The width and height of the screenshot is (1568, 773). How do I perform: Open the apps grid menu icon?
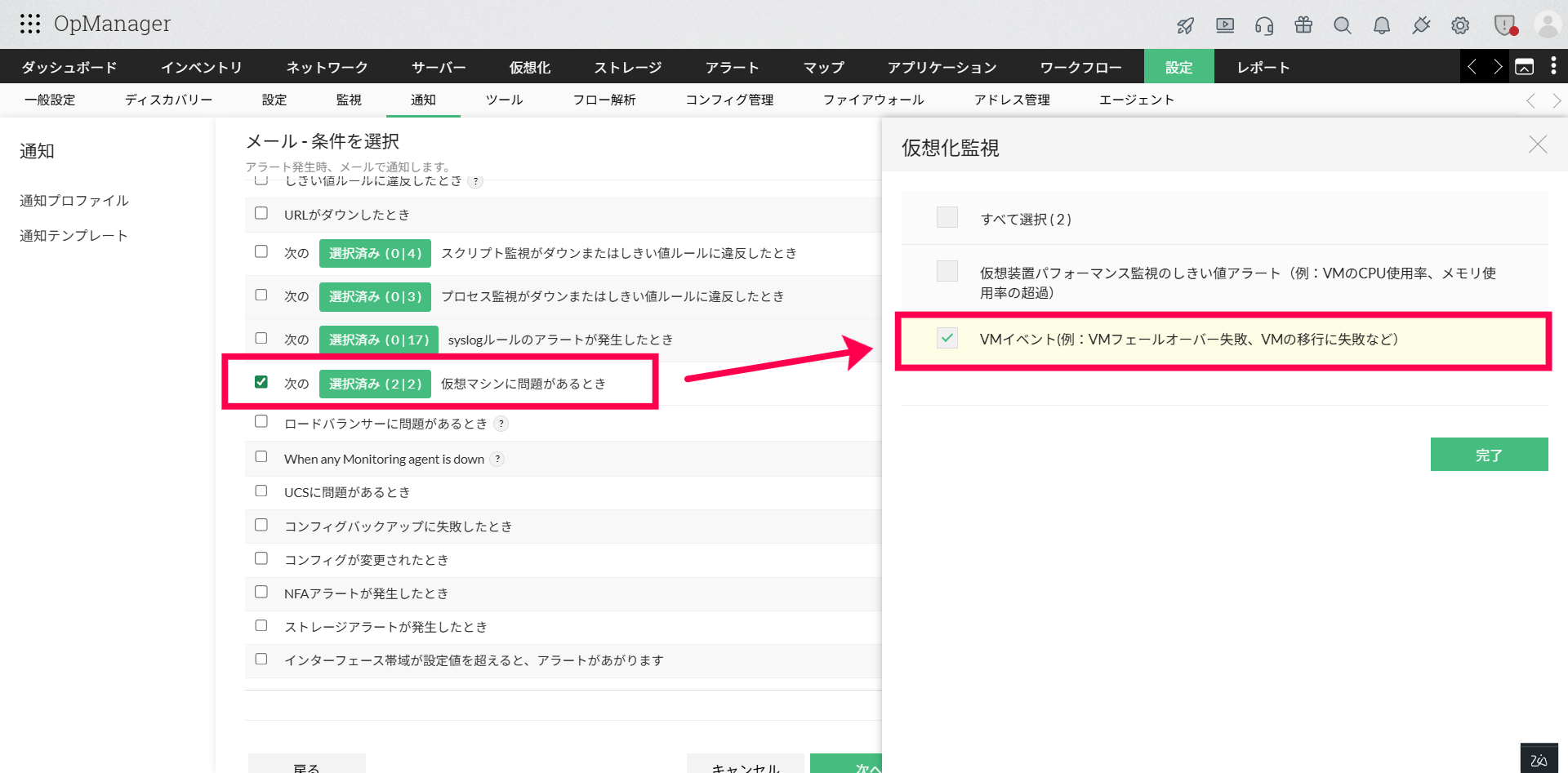pos(30,24)
